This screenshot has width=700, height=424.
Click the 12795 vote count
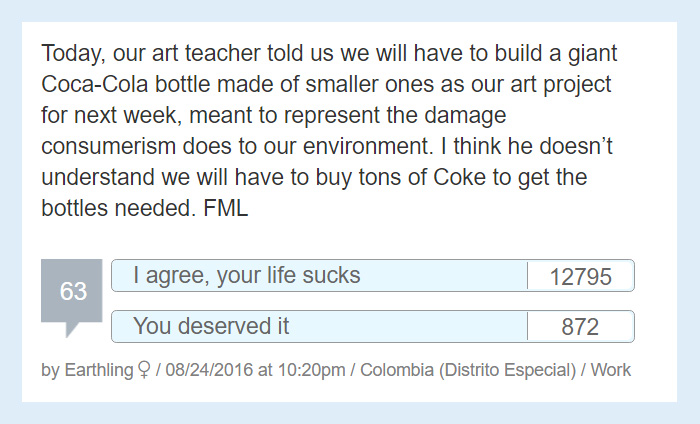coord(580,277)
